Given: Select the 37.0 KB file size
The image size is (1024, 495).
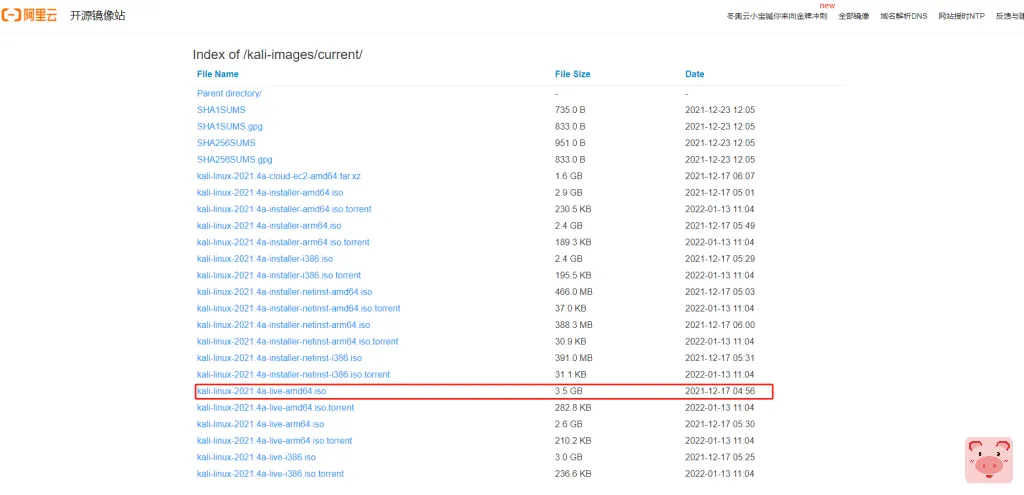Looking at the screenshot, I should [x=571, y=308].
